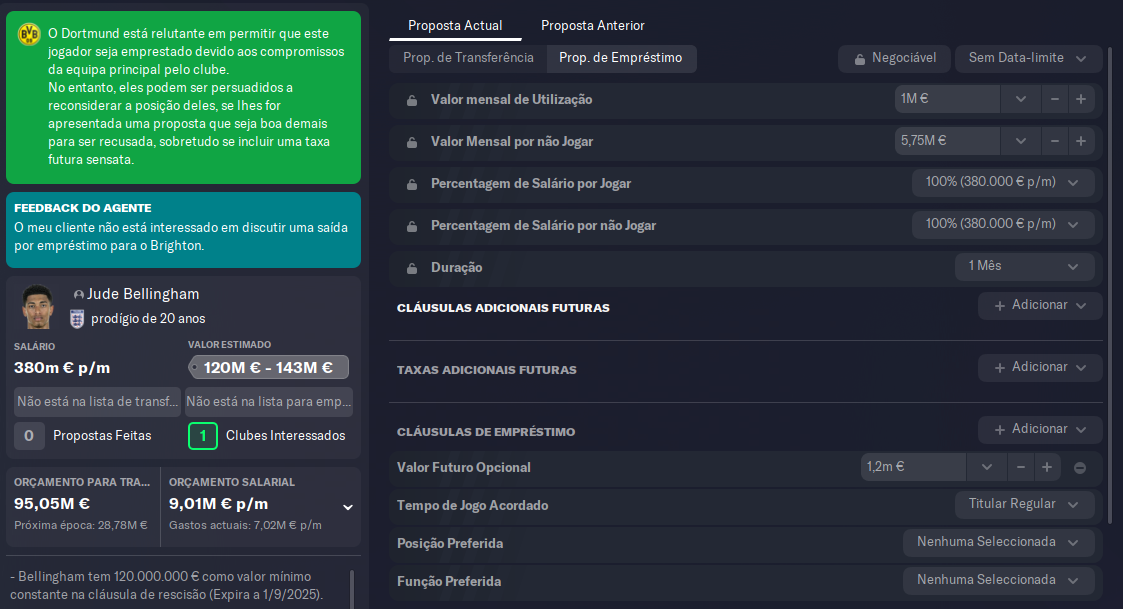Click the FEEDBACK DO AGENTE heading
1123x609 pixels.
pyautogui.click(x=83, y=208)
